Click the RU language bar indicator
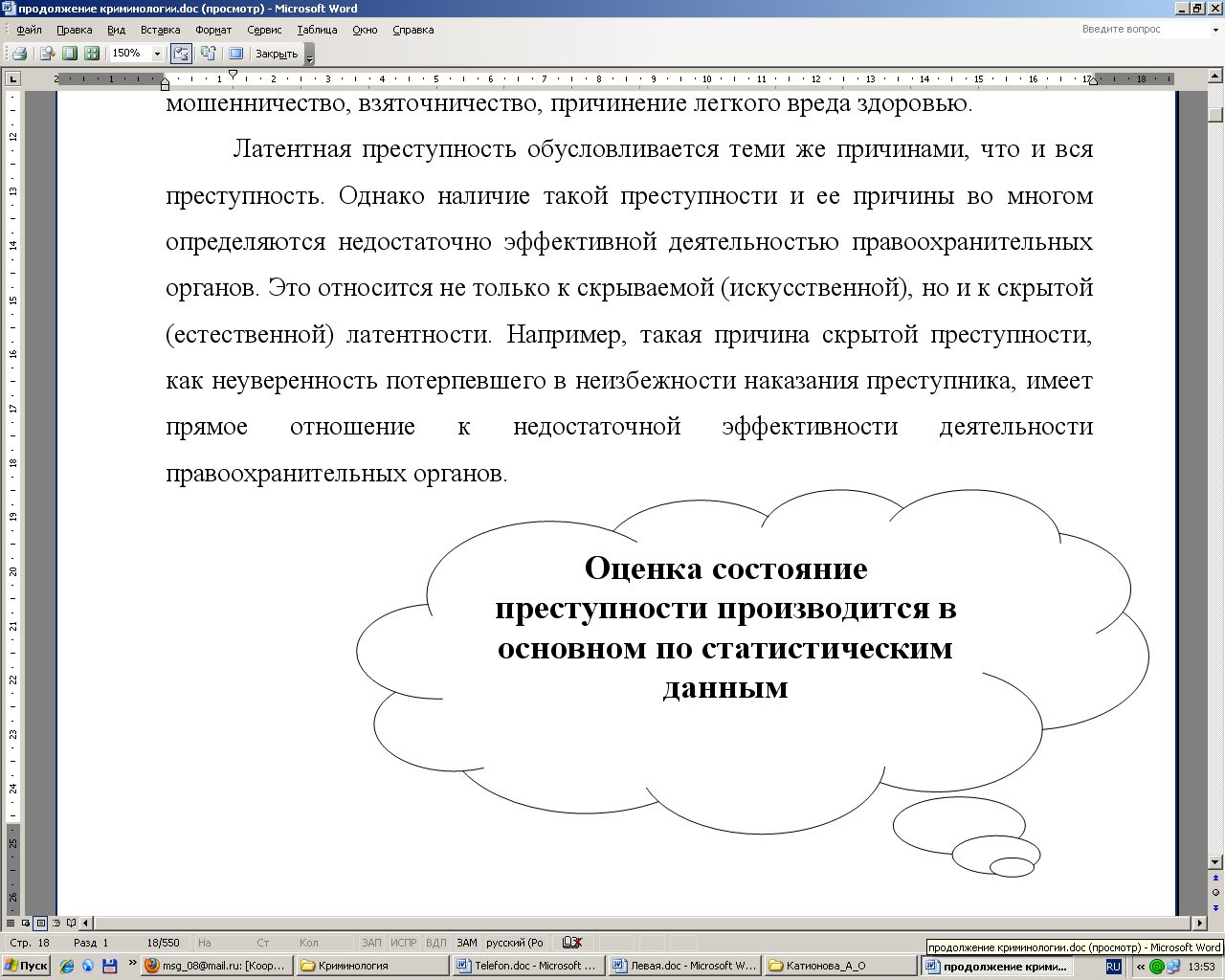Viewport: 1225px width, 980px height. pos(1113,967)
